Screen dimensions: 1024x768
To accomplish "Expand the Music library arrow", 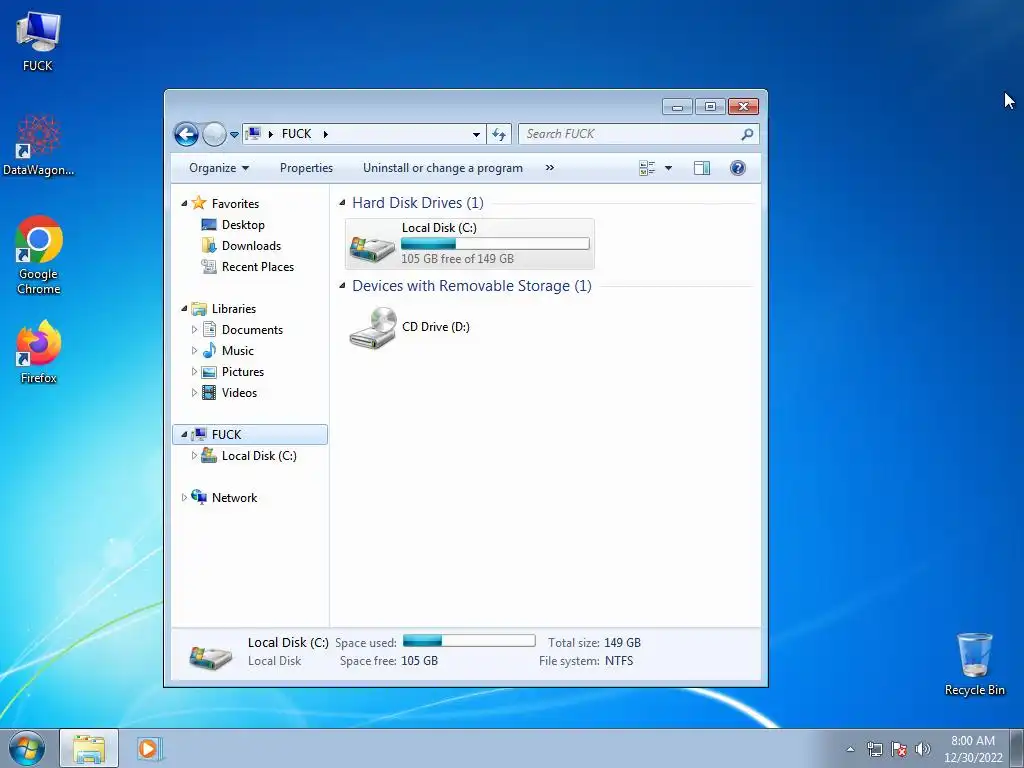I will pos(194,351).
